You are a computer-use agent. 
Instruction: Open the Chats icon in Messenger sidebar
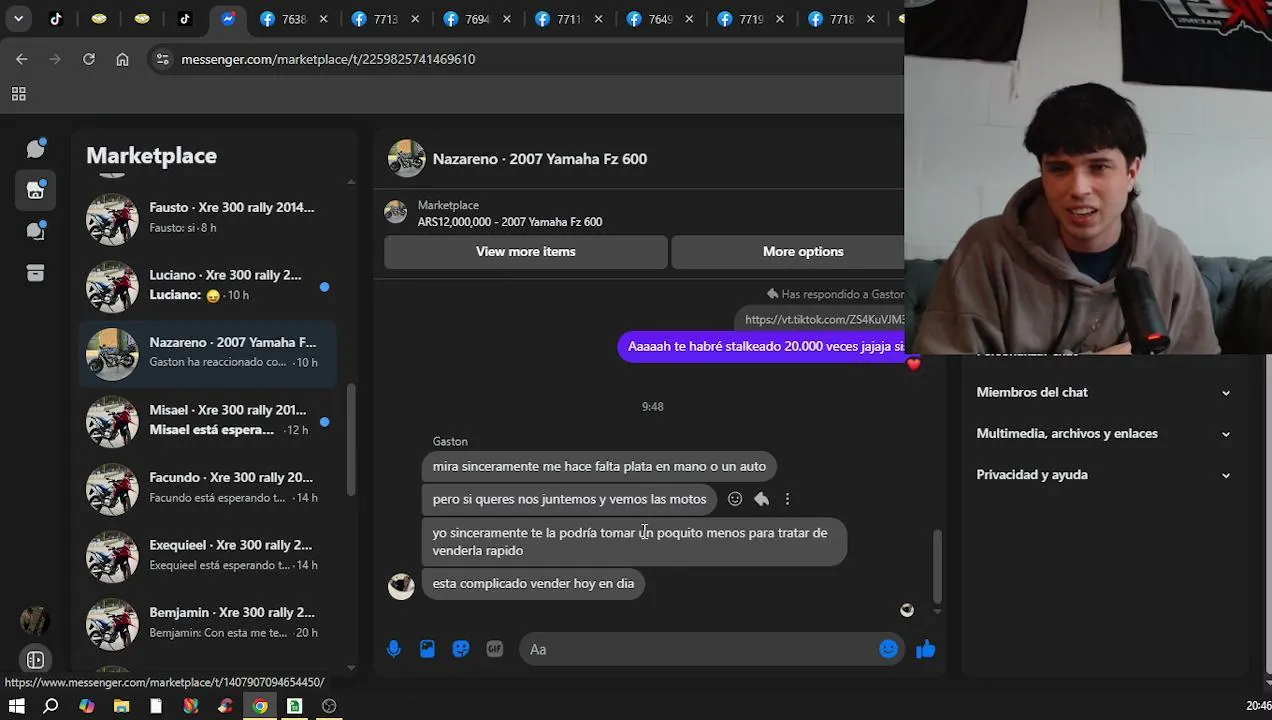point(36,149)
